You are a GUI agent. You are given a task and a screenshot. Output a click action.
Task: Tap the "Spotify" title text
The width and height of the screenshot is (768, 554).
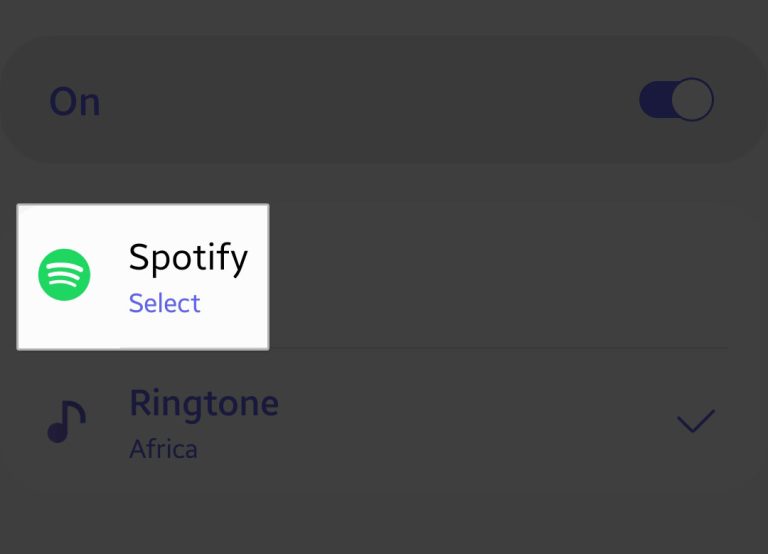point(189,258)
